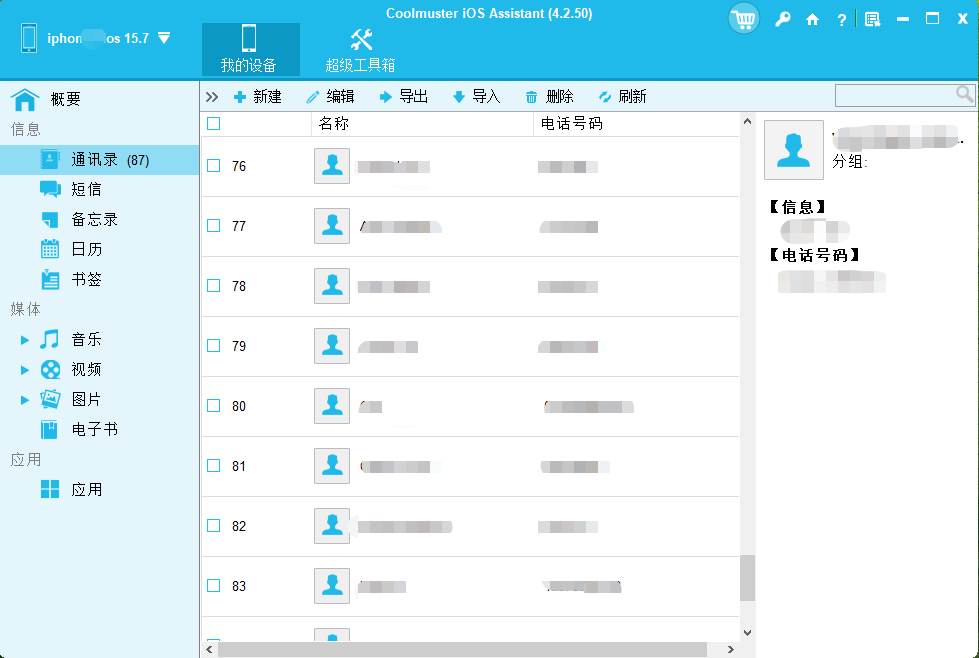The image size is (979, 658).
Task: Click 删除 to delete contact
Action: (549, 97)
